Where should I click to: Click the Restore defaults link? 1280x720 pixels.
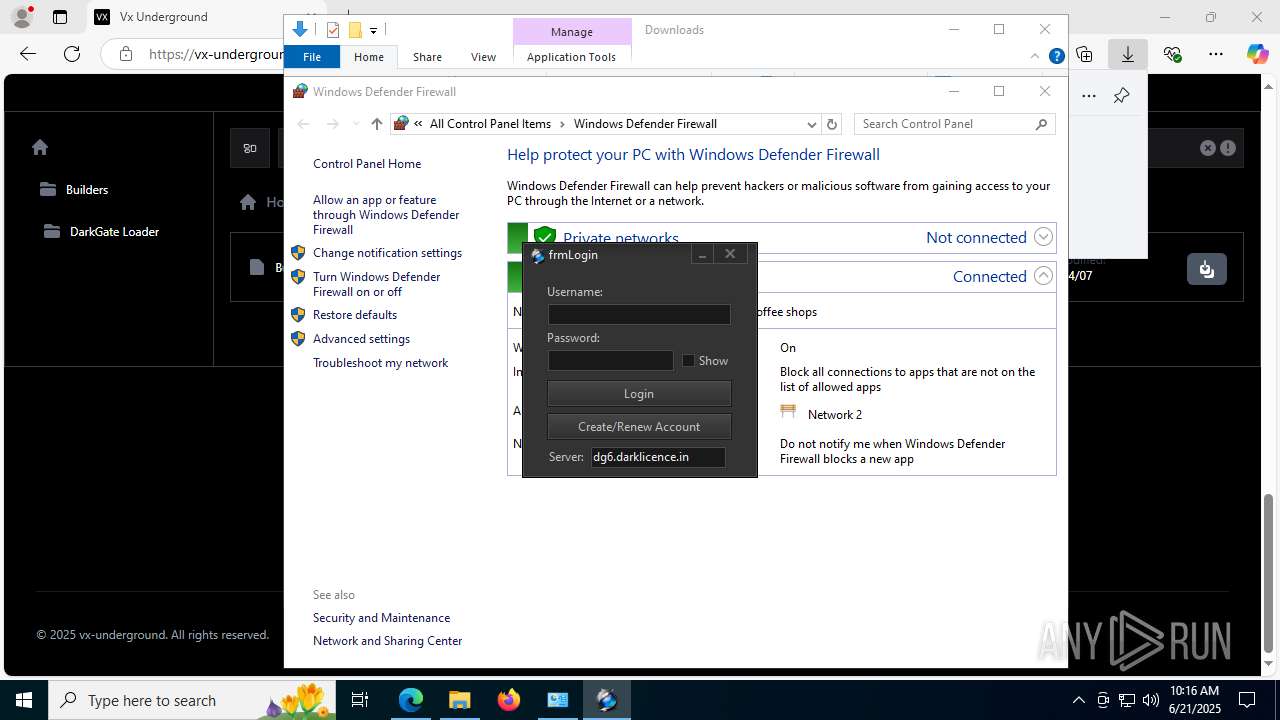[x=355, y=315]
